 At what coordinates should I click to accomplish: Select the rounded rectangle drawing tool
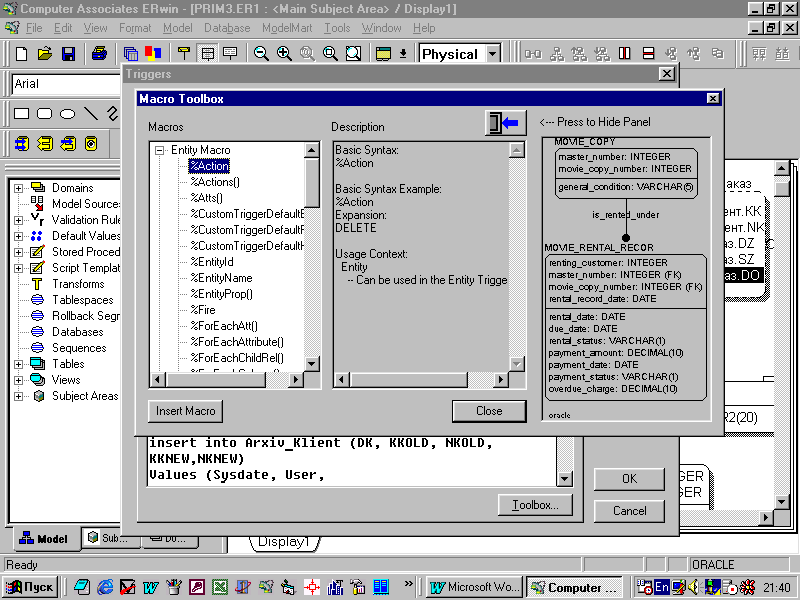pos(44,113)
